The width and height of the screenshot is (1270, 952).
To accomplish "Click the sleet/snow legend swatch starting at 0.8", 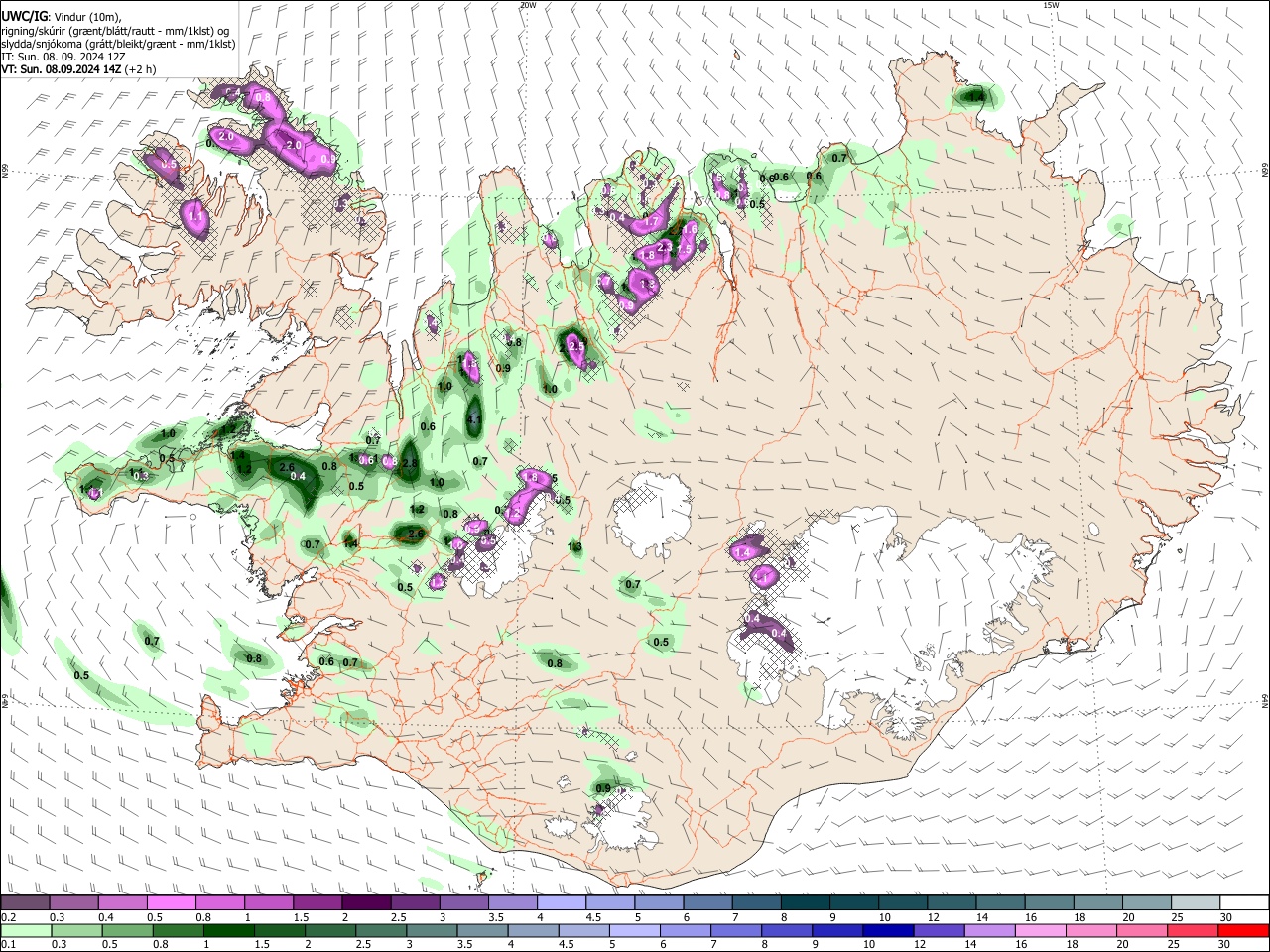I will point(219,903).
